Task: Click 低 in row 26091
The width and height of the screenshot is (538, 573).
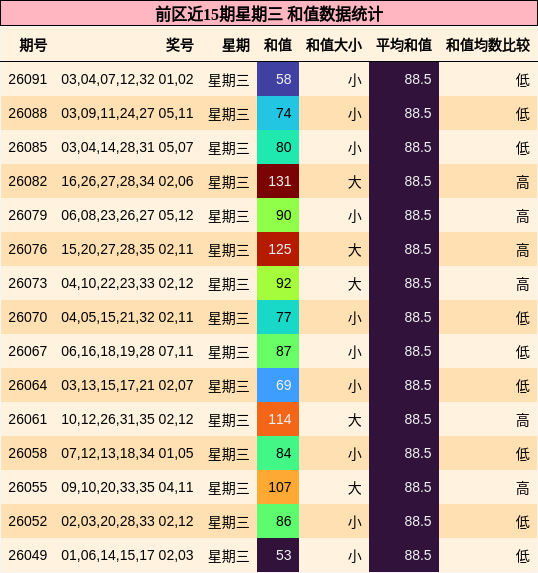Action: [x=523, y=80]
